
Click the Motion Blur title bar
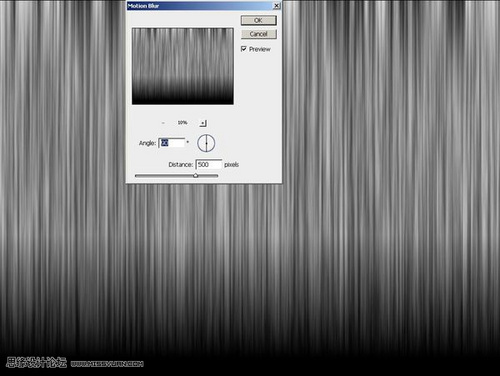tap(199, 6)
